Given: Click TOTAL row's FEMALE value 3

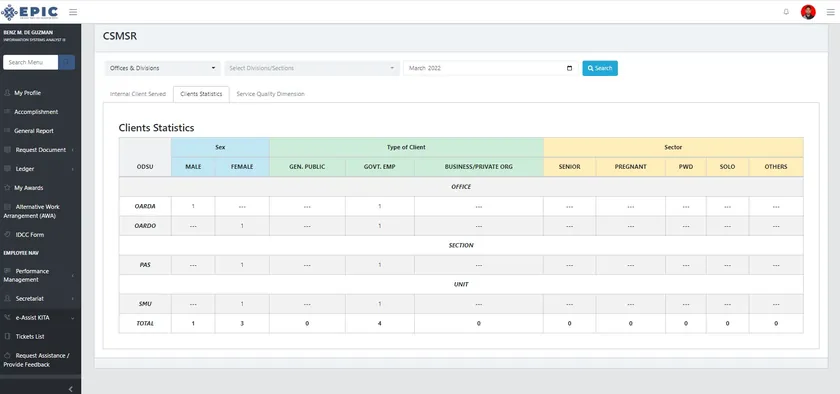Looking at the screenshot, I should click(x=242, y=323).
